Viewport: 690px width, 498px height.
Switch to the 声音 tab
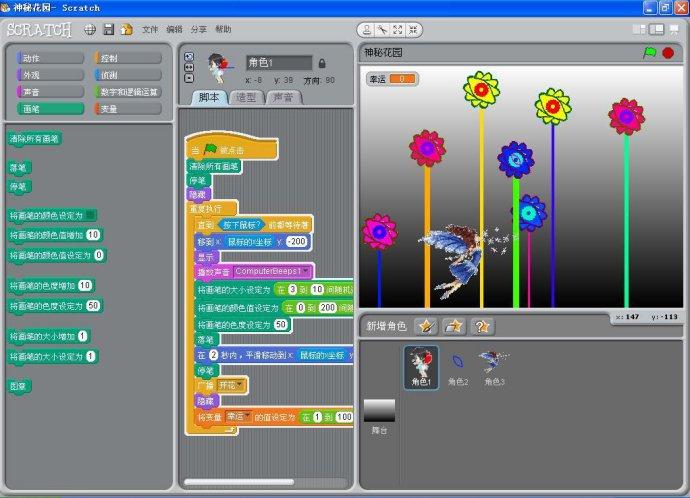pyautogui.click(x=283, y=97)
